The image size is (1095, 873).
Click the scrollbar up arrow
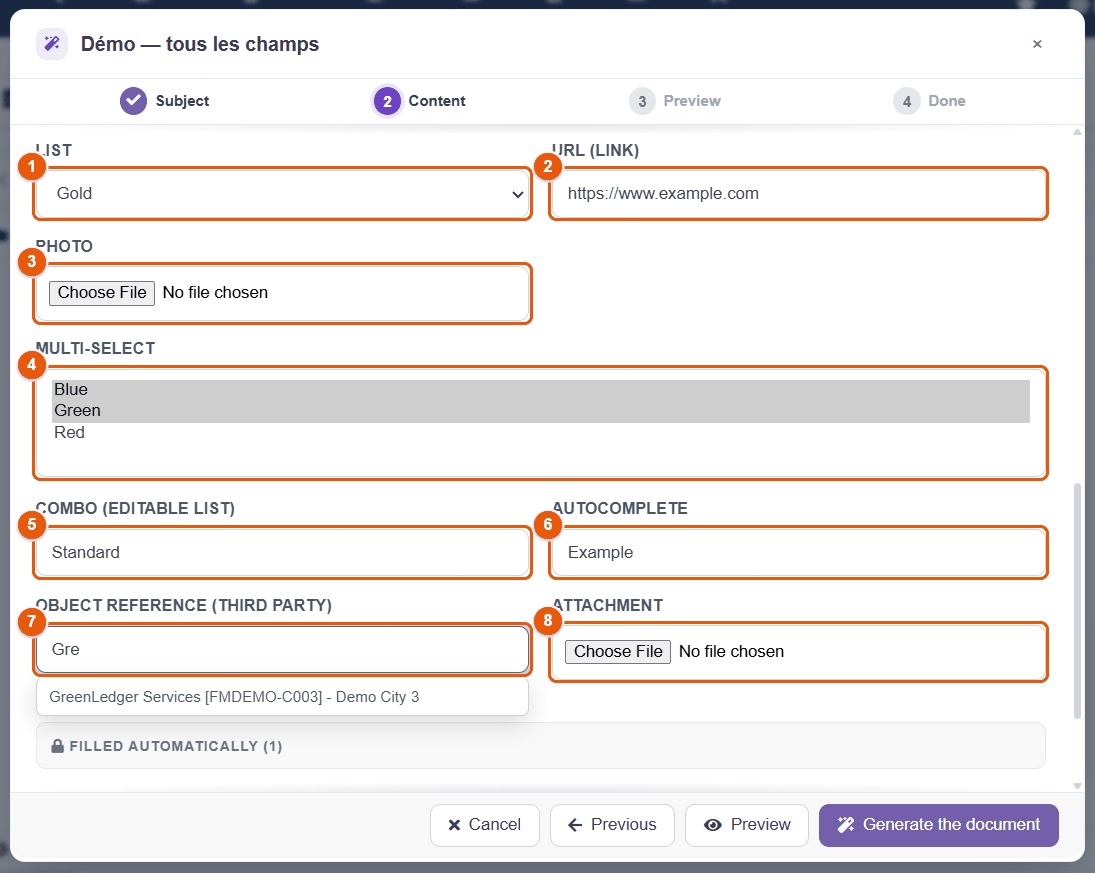click(1077, 132)
